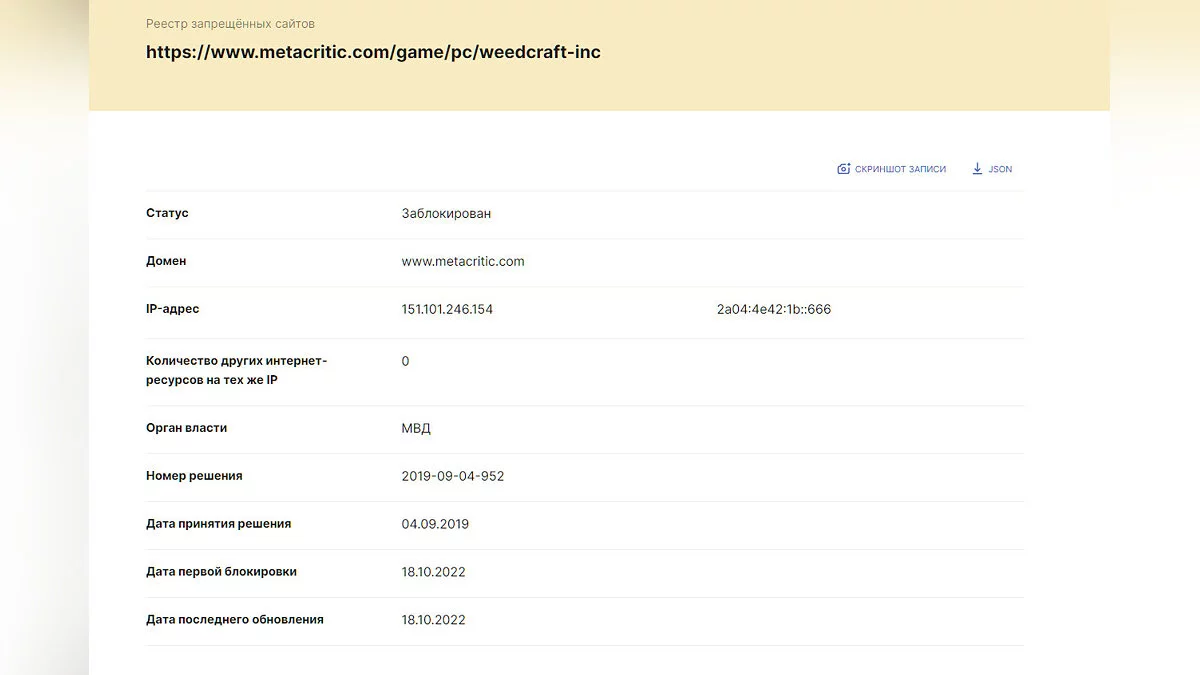
Task: Click 'Количество других интернет-ресурсов' label
Action: click(x=237, y=370)
